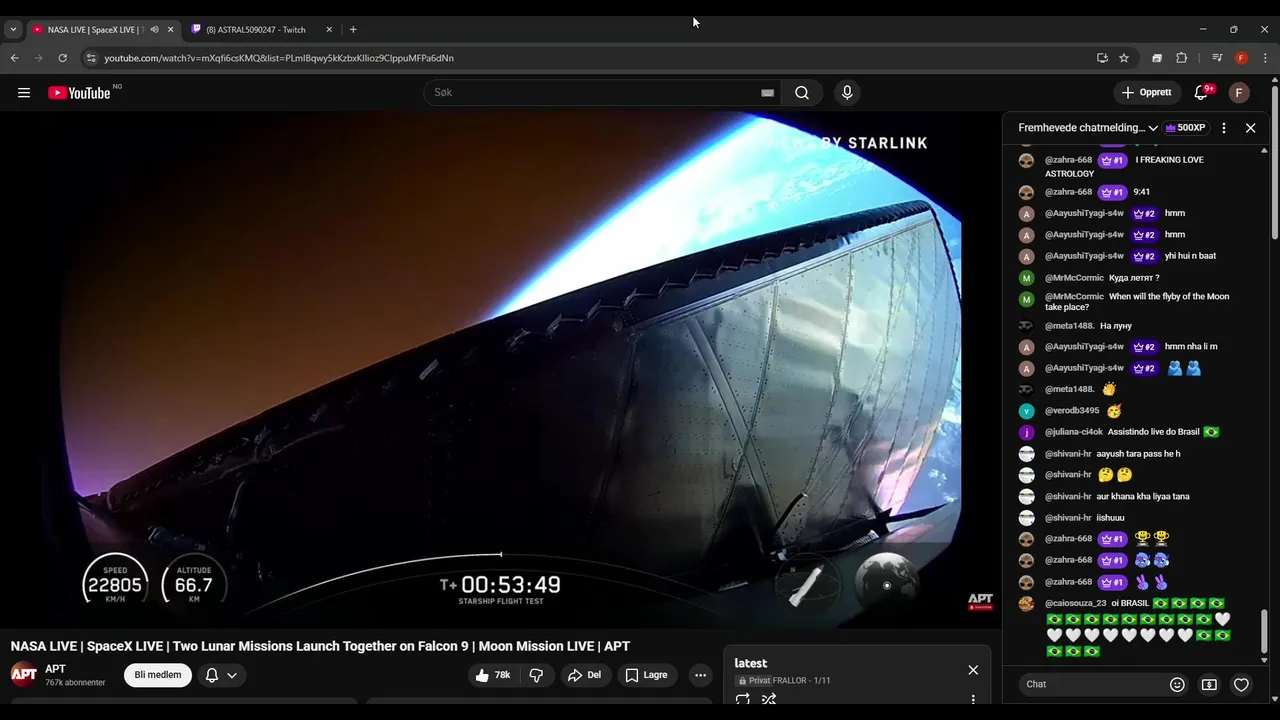Click the @verodb3495 chat username

[1071, 411]
